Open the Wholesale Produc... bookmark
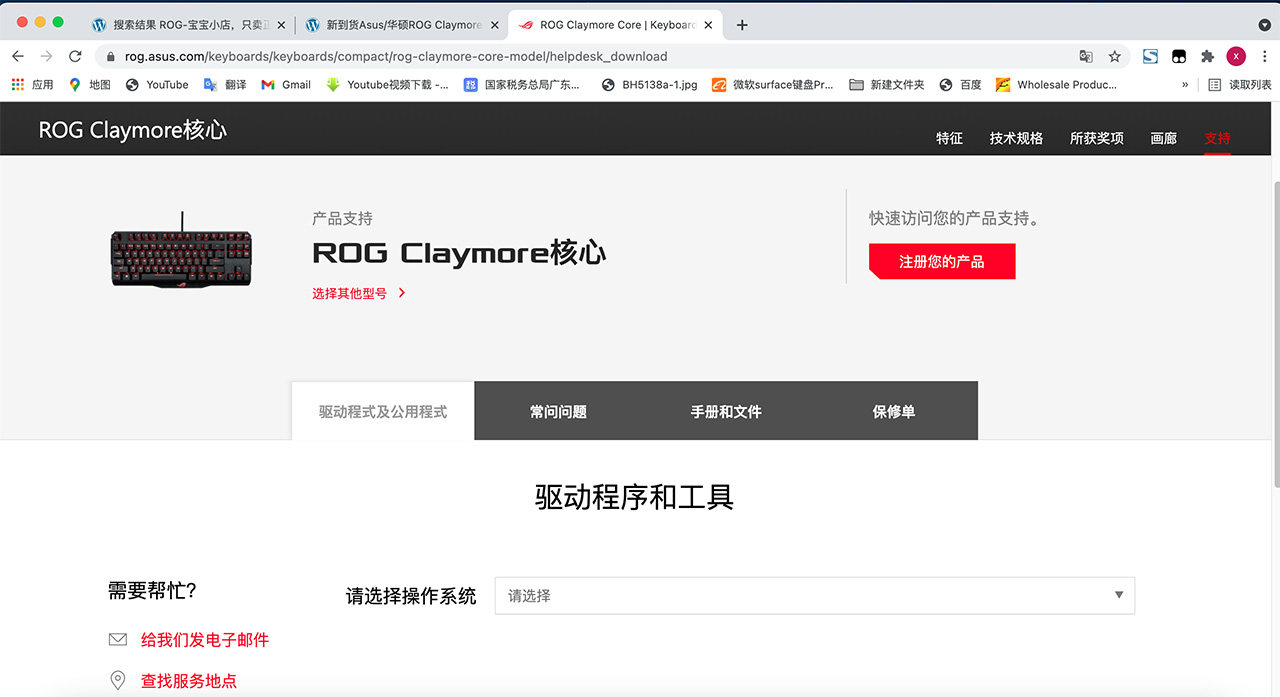The image size is (1280, 697). click(1057, 85)
